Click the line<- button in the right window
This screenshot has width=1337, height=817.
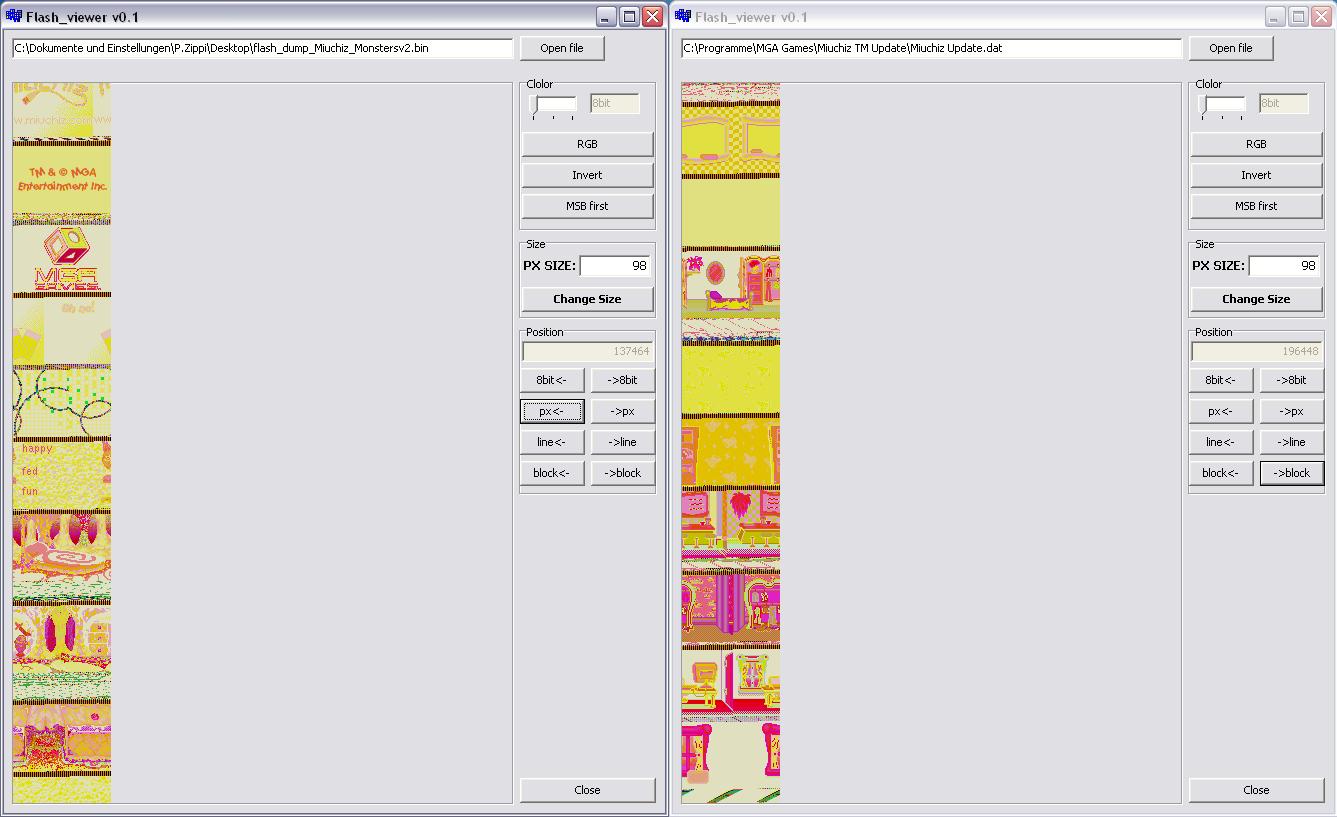[x=1221, y=442]
